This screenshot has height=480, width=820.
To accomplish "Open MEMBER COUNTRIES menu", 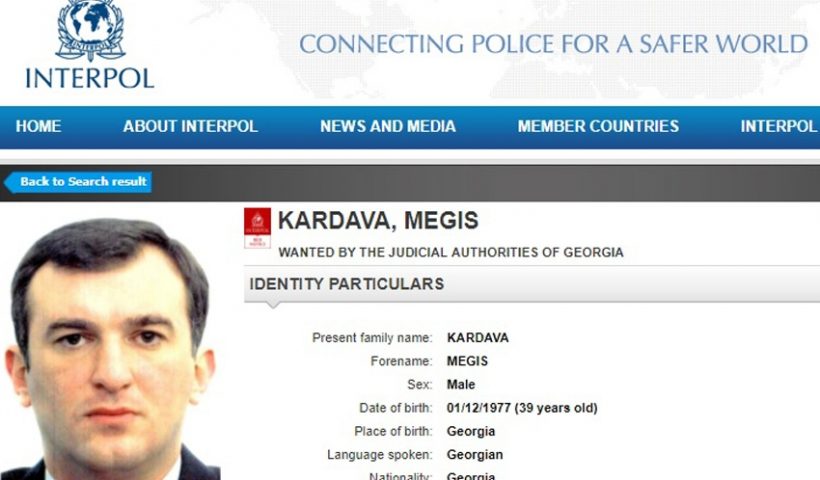I will point(598,127).
